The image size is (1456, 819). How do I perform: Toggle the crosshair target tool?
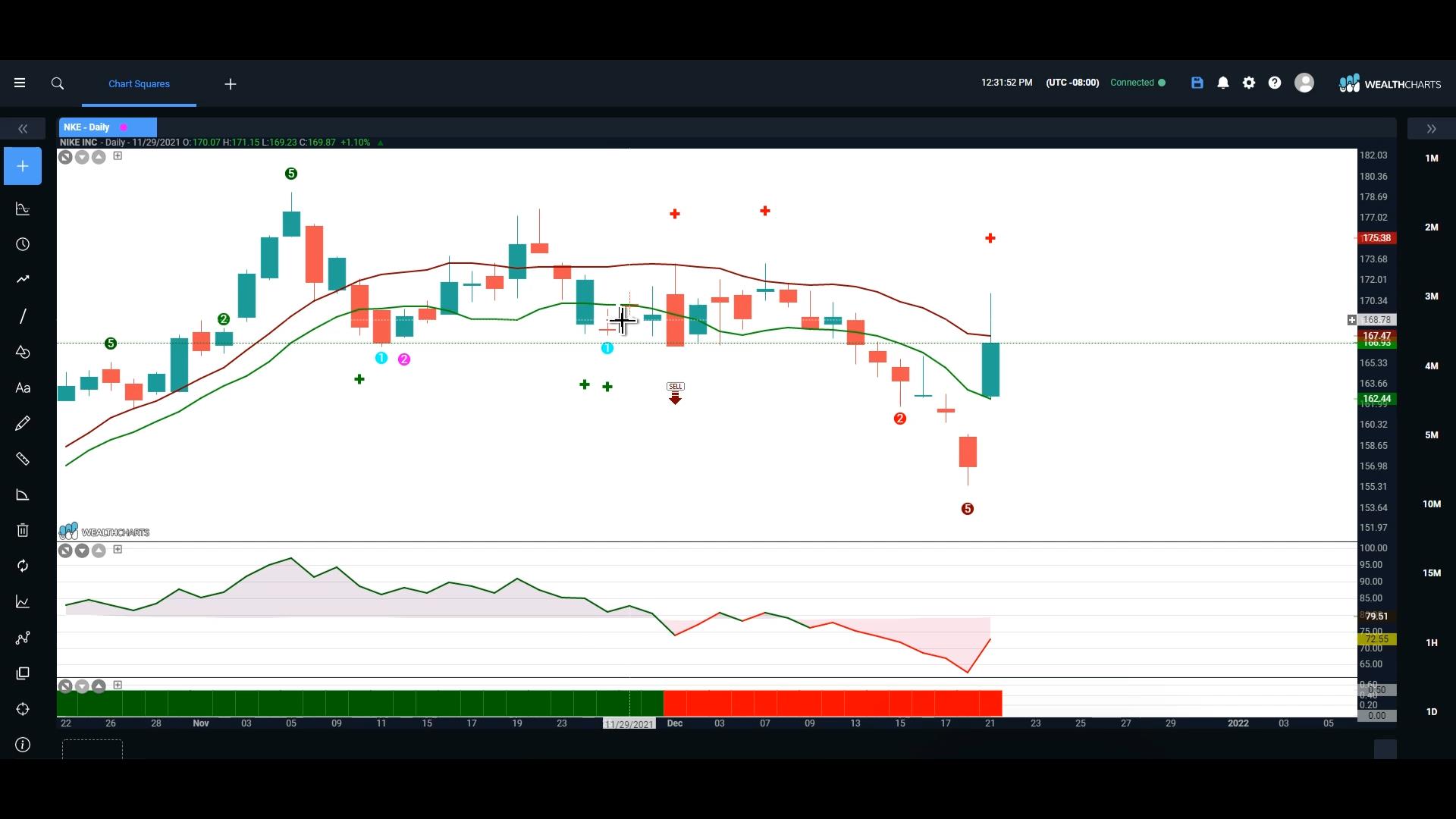23,709
